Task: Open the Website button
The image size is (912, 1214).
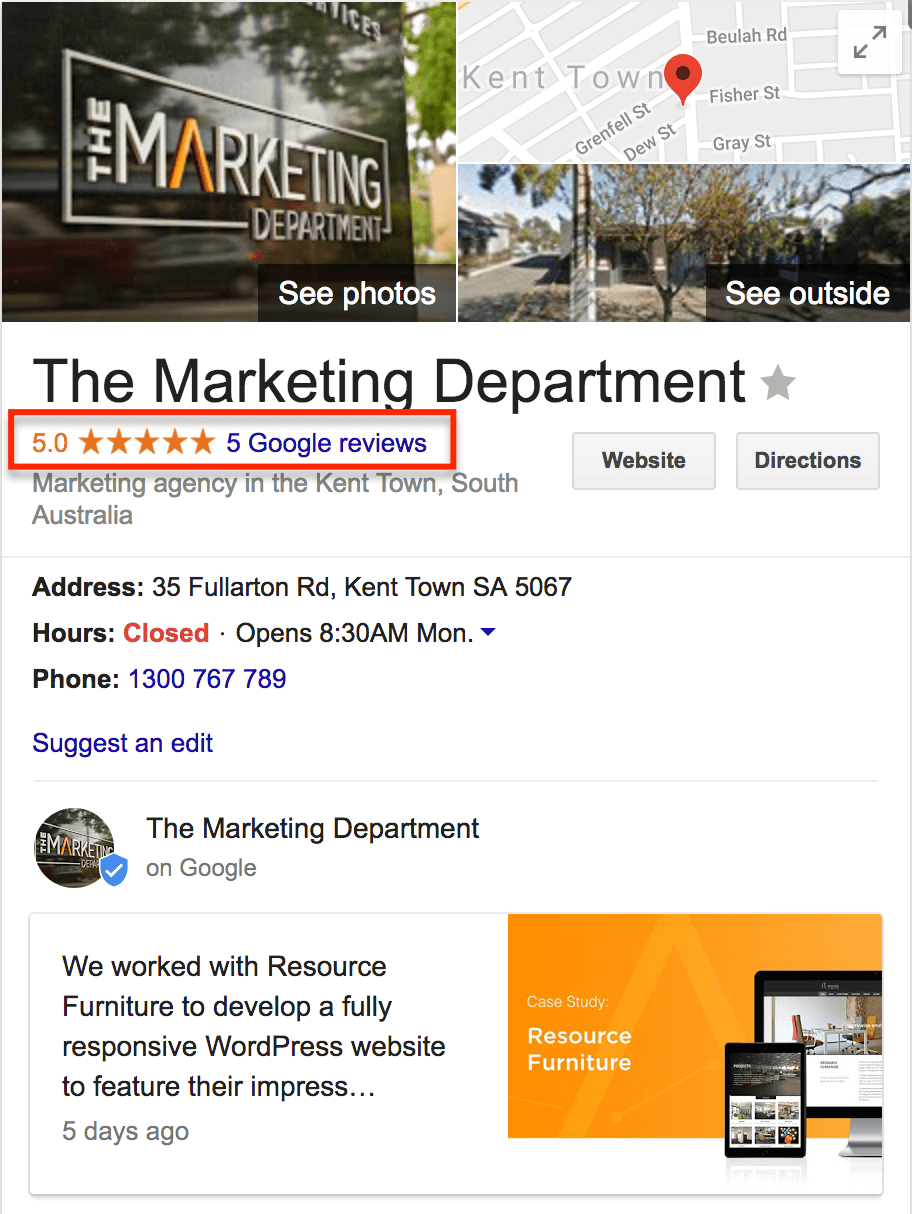Action: (644, 461)
